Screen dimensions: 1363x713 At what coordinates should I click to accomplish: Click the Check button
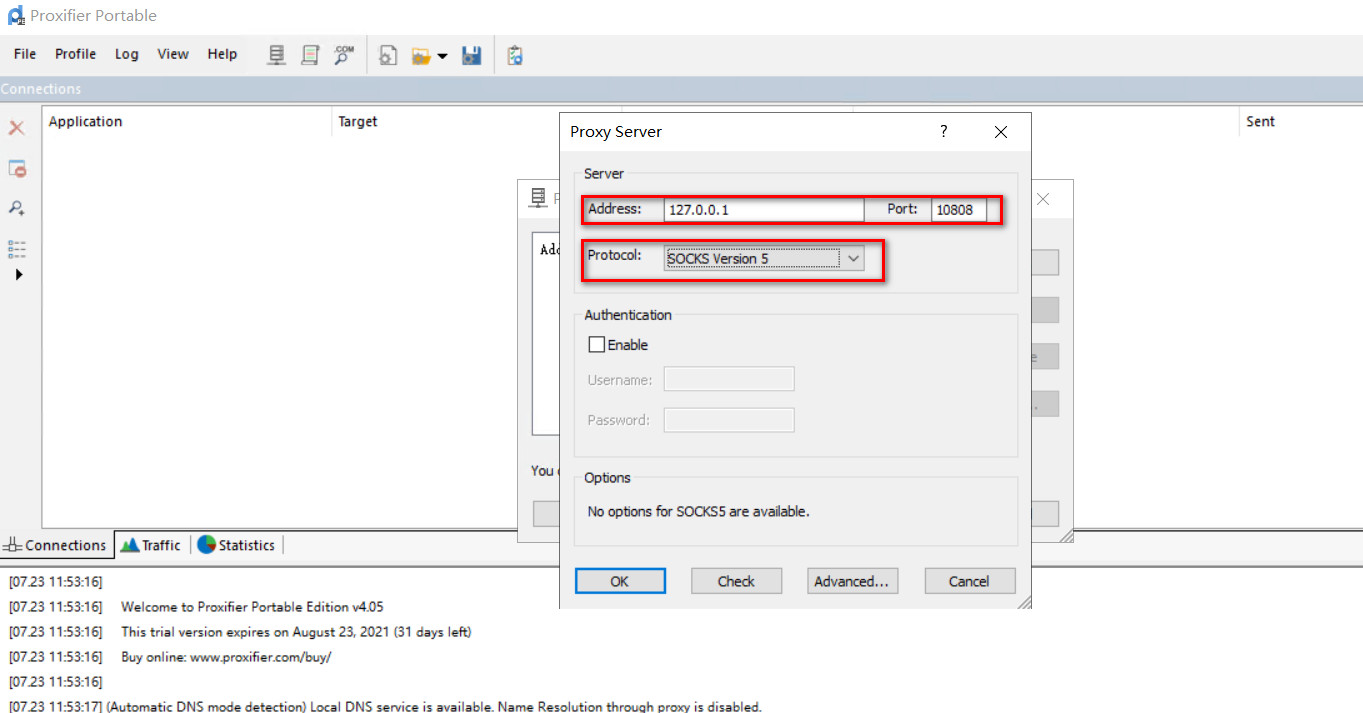(x=736, y=581)
